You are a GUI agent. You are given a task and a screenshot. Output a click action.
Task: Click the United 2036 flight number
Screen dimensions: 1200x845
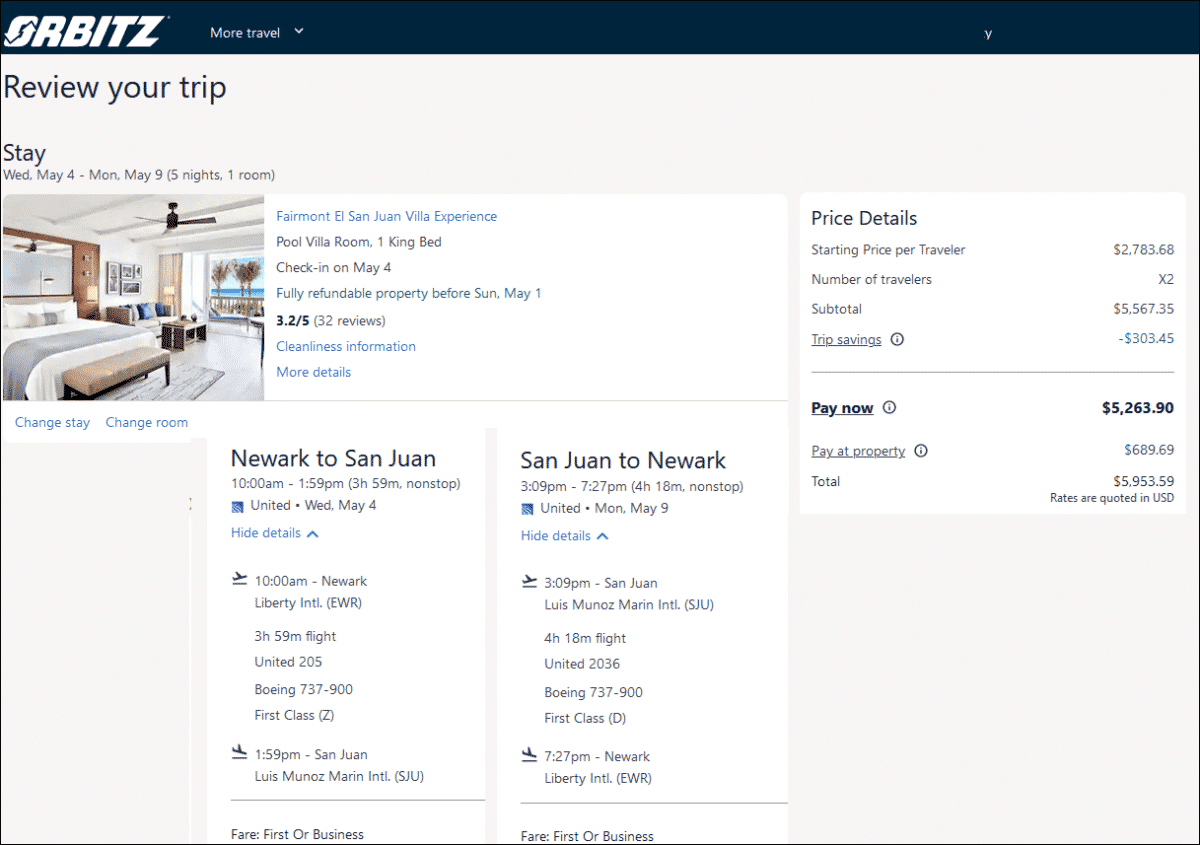(x=582, y=664)
